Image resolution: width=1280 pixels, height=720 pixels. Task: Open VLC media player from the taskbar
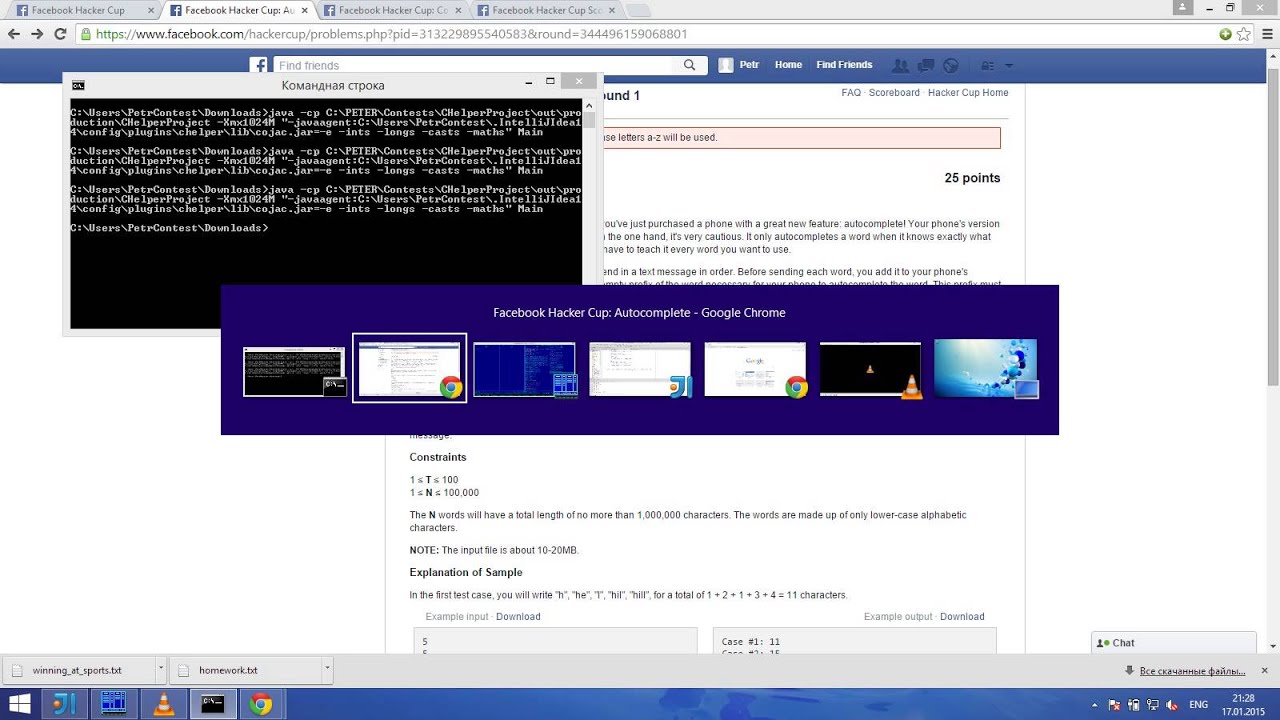point(163,704)
